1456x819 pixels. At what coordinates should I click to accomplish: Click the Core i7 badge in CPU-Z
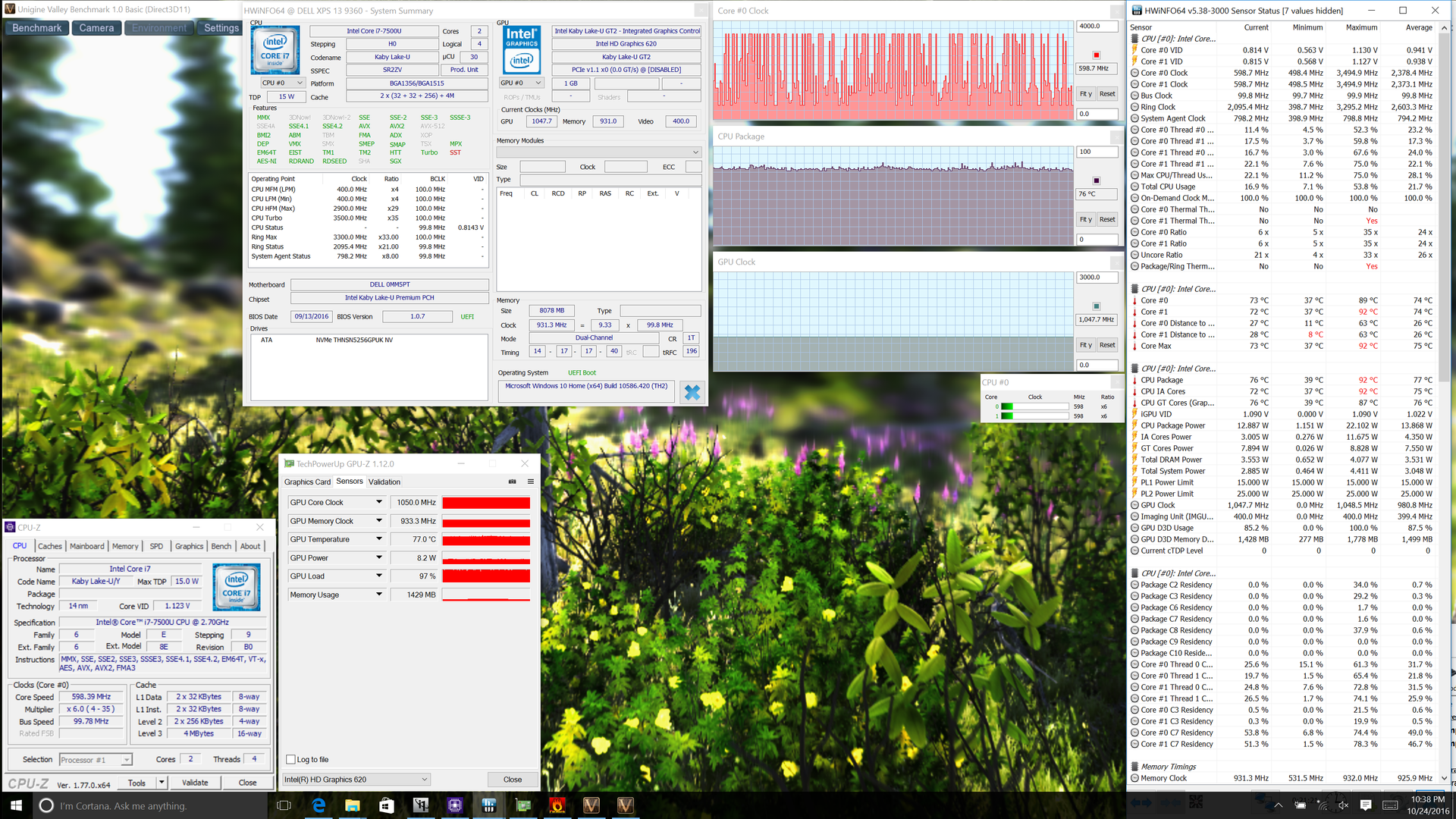point(237,587)
